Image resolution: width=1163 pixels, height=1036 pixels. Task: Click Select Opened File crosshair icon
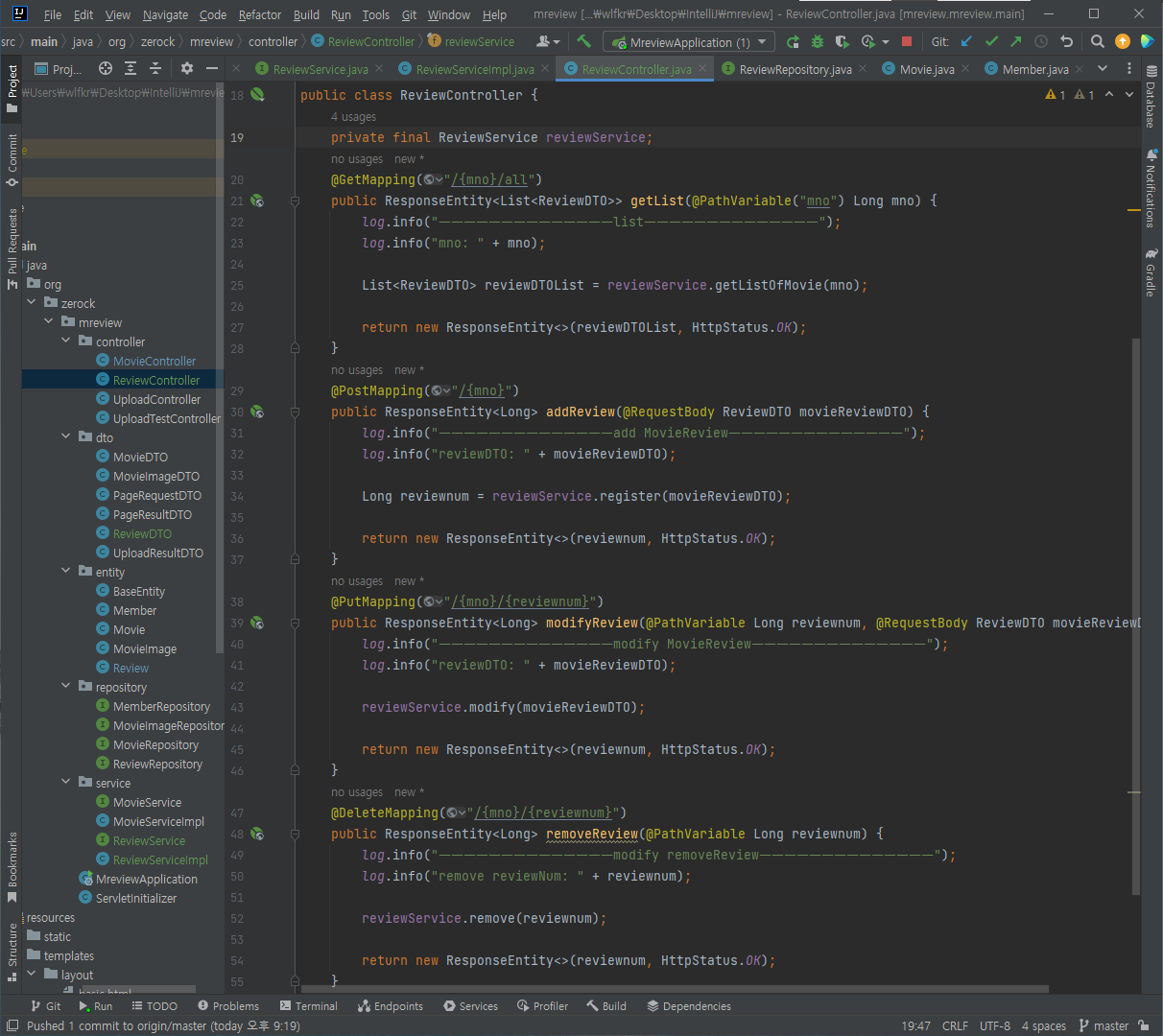(106, 68)
